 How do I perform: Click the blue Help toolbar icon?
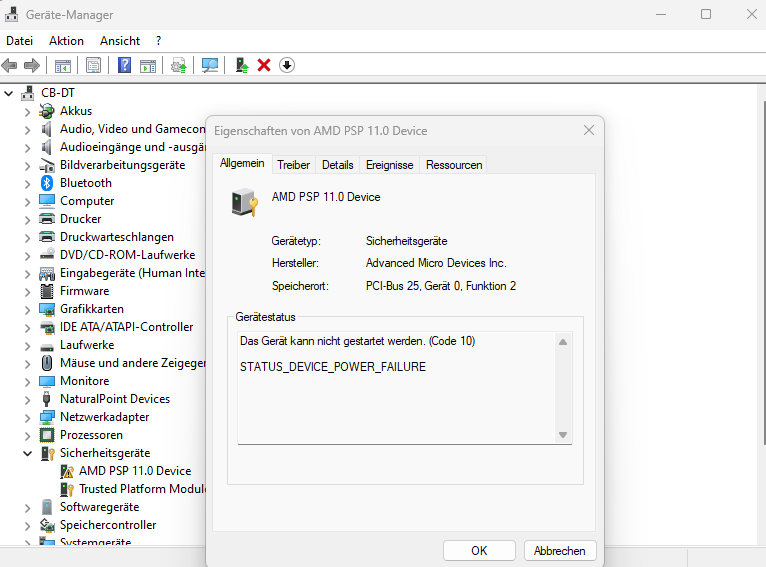[x=125, y=65]
